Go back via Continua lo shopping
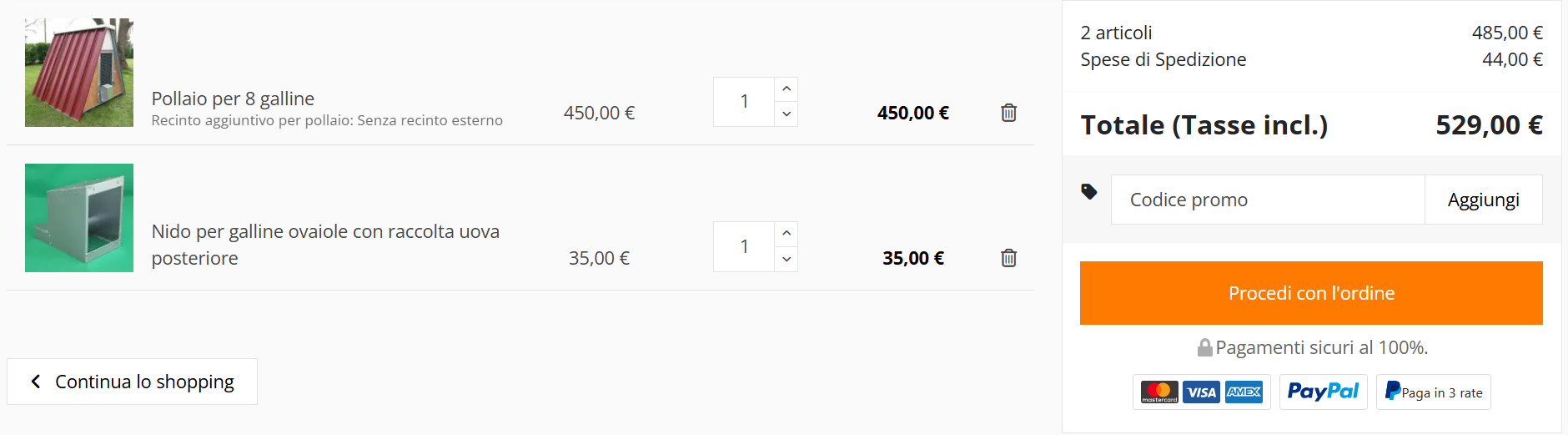This screenshot has width=1568, height=435. [x=132, y=382]
